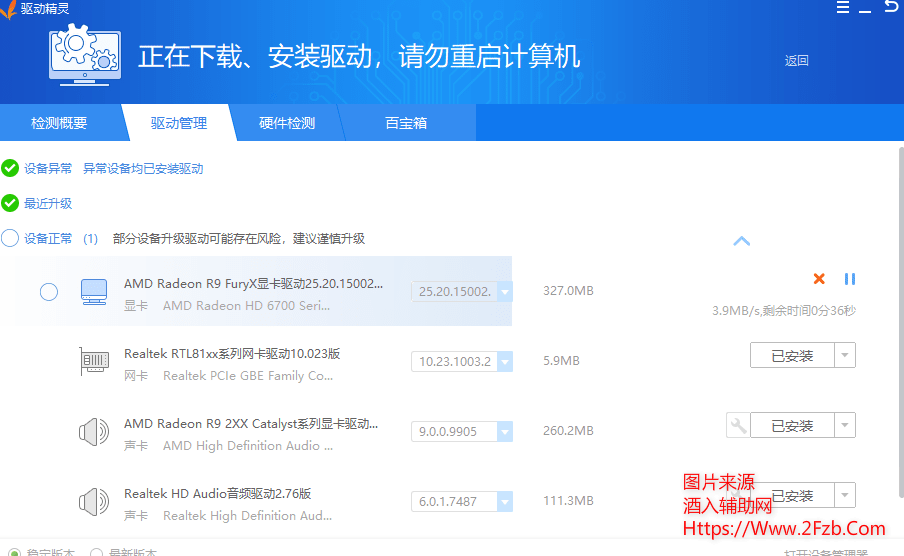Click the 返回 link in header
The height and width of the screenshot is (556, 904).
[796, 61]
